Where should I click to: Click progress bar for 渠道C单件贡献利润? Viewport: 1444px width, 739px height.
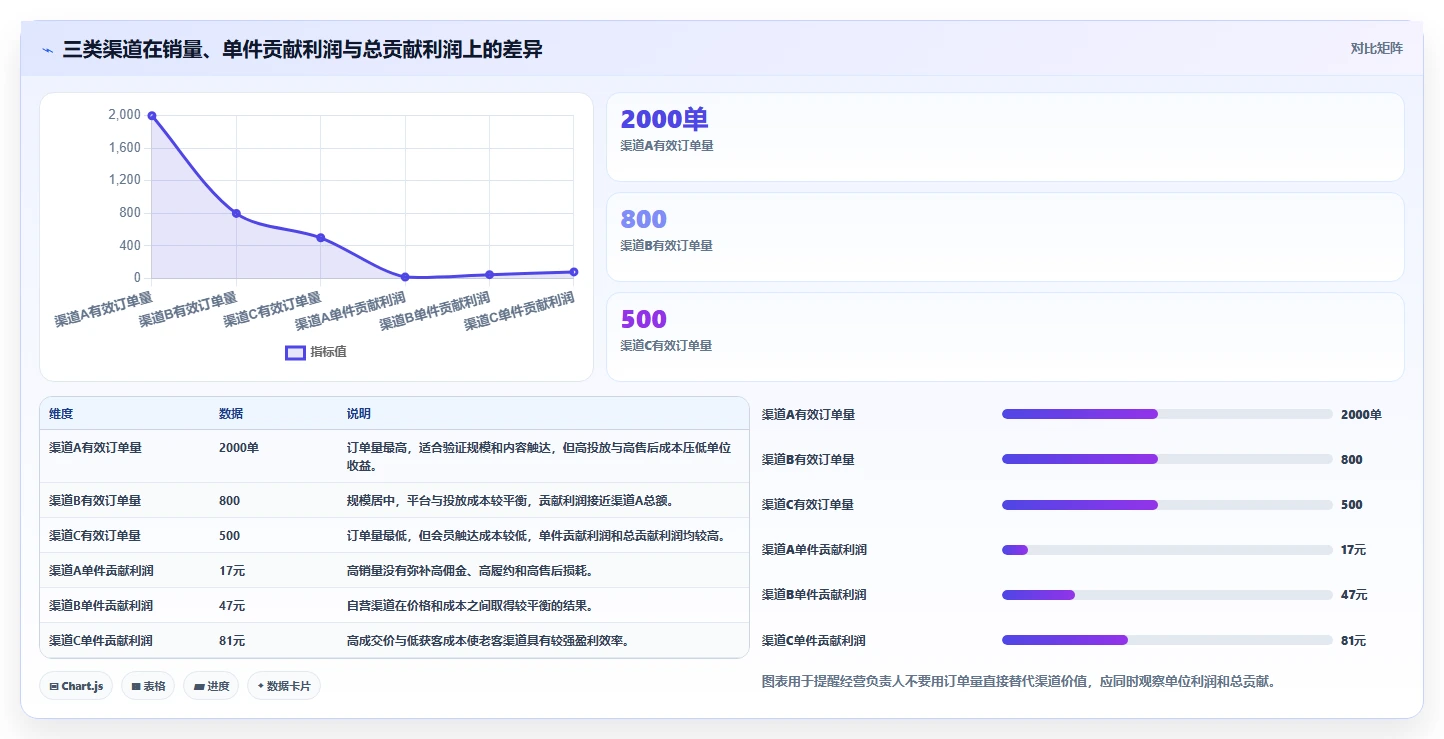[1167, 640]
